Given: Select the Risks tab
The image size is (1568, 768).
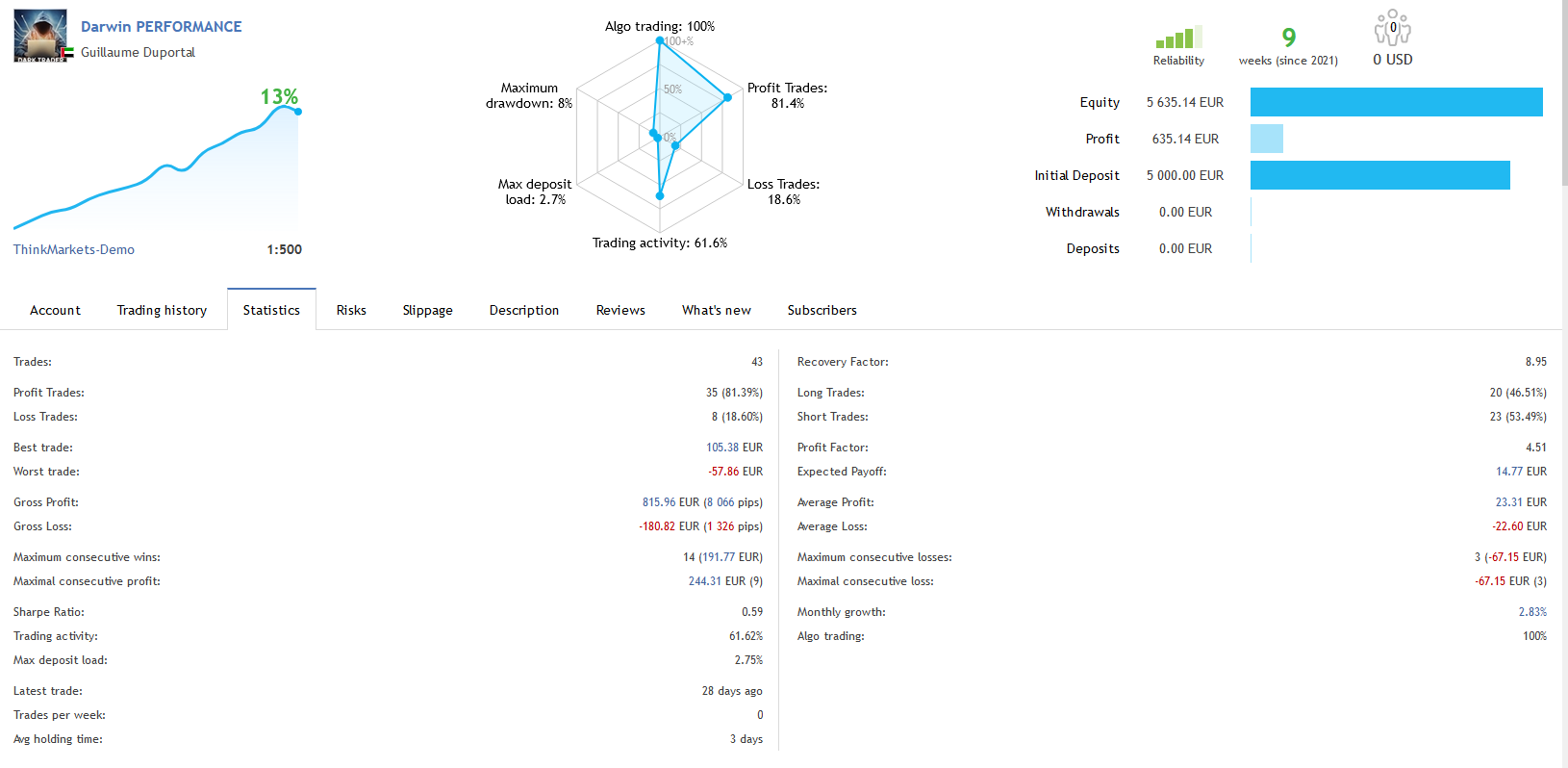Looking at the screenshot, I should (351, 310).
